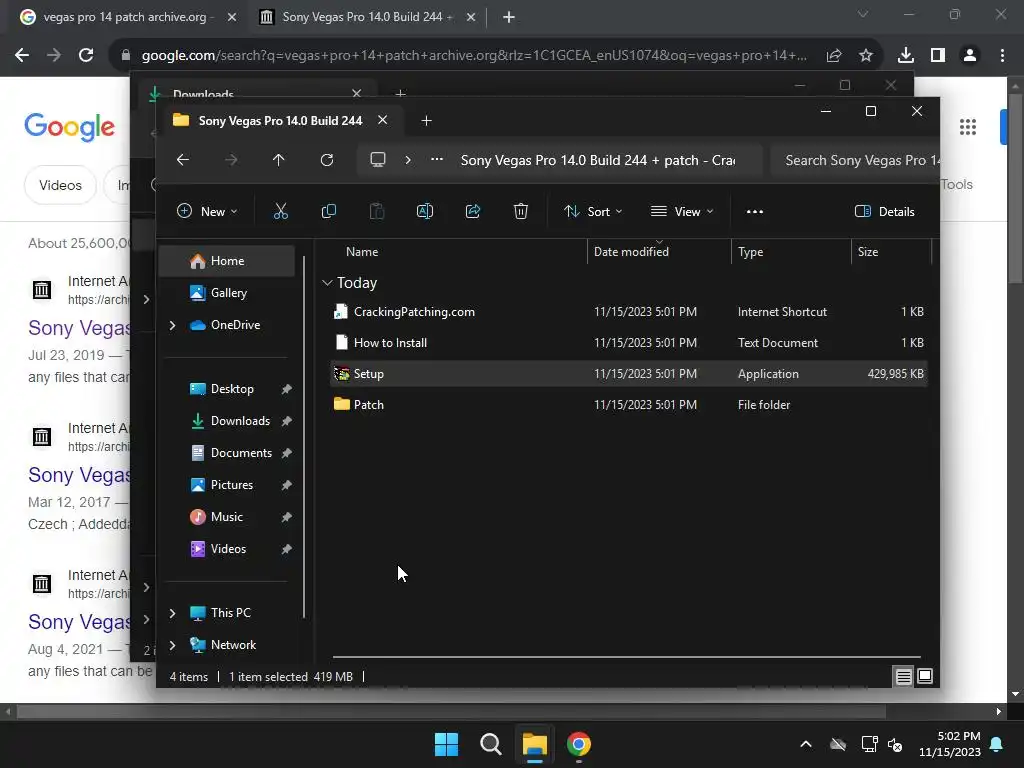Go back in Chrome browser

pyautogui.click(x=22, y=56)
